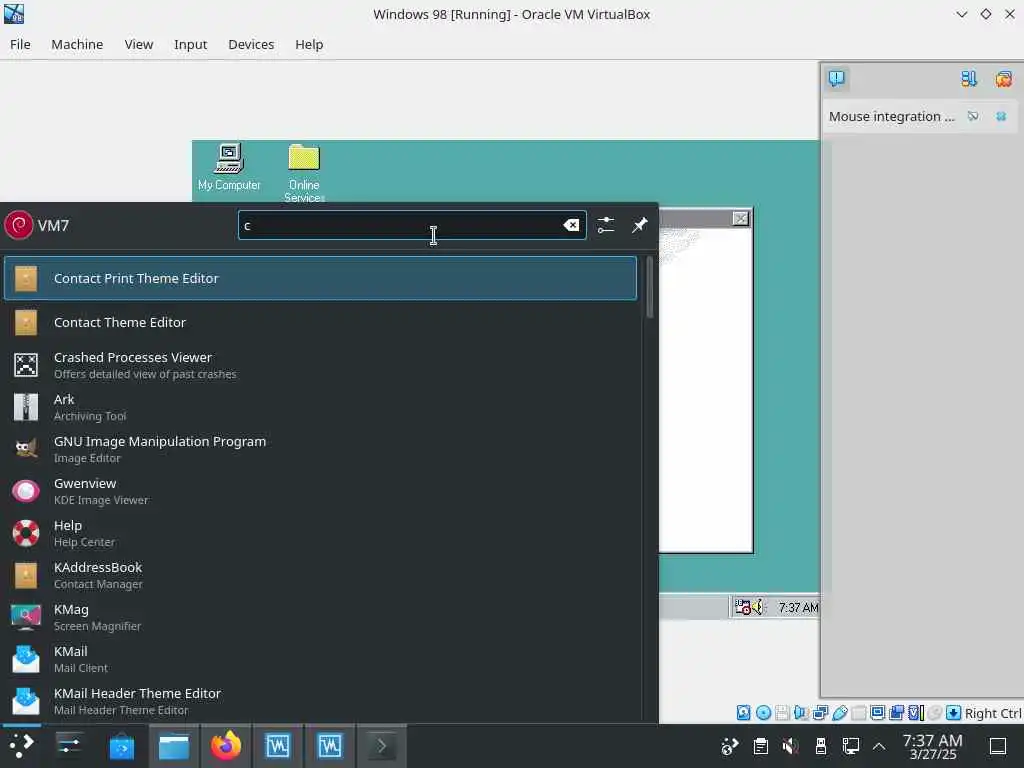Open removable devices tray icon
The height and width of the screenshot is (768, 1024).
point(821,746)
